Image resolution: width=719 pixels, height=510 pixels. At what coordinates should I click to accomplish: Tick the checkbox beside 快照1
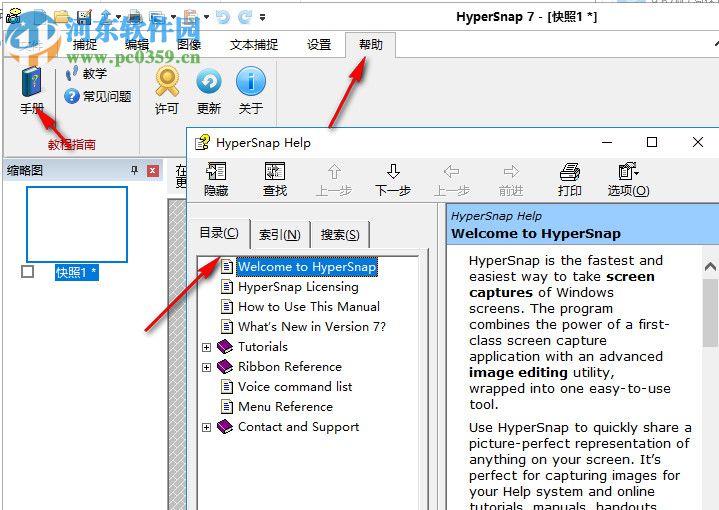pos(28,272)
